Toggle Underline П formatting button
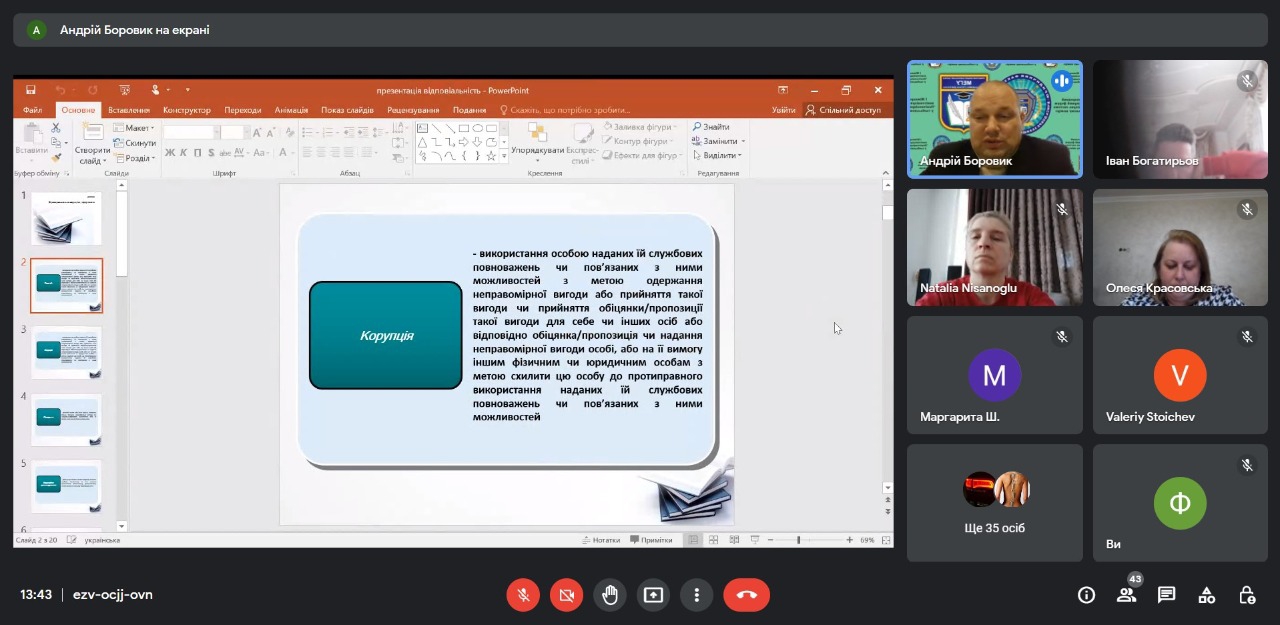 [x=197, y=153]
